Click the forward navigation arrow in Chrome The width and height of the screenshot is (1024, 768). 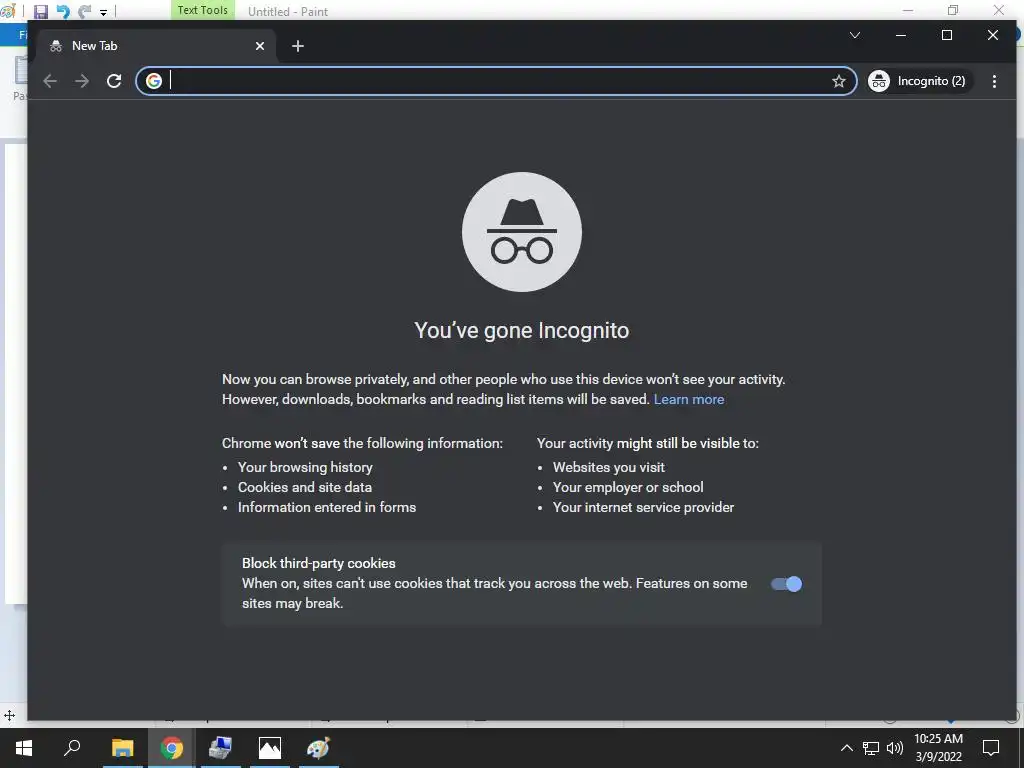(x=82, y=81)
